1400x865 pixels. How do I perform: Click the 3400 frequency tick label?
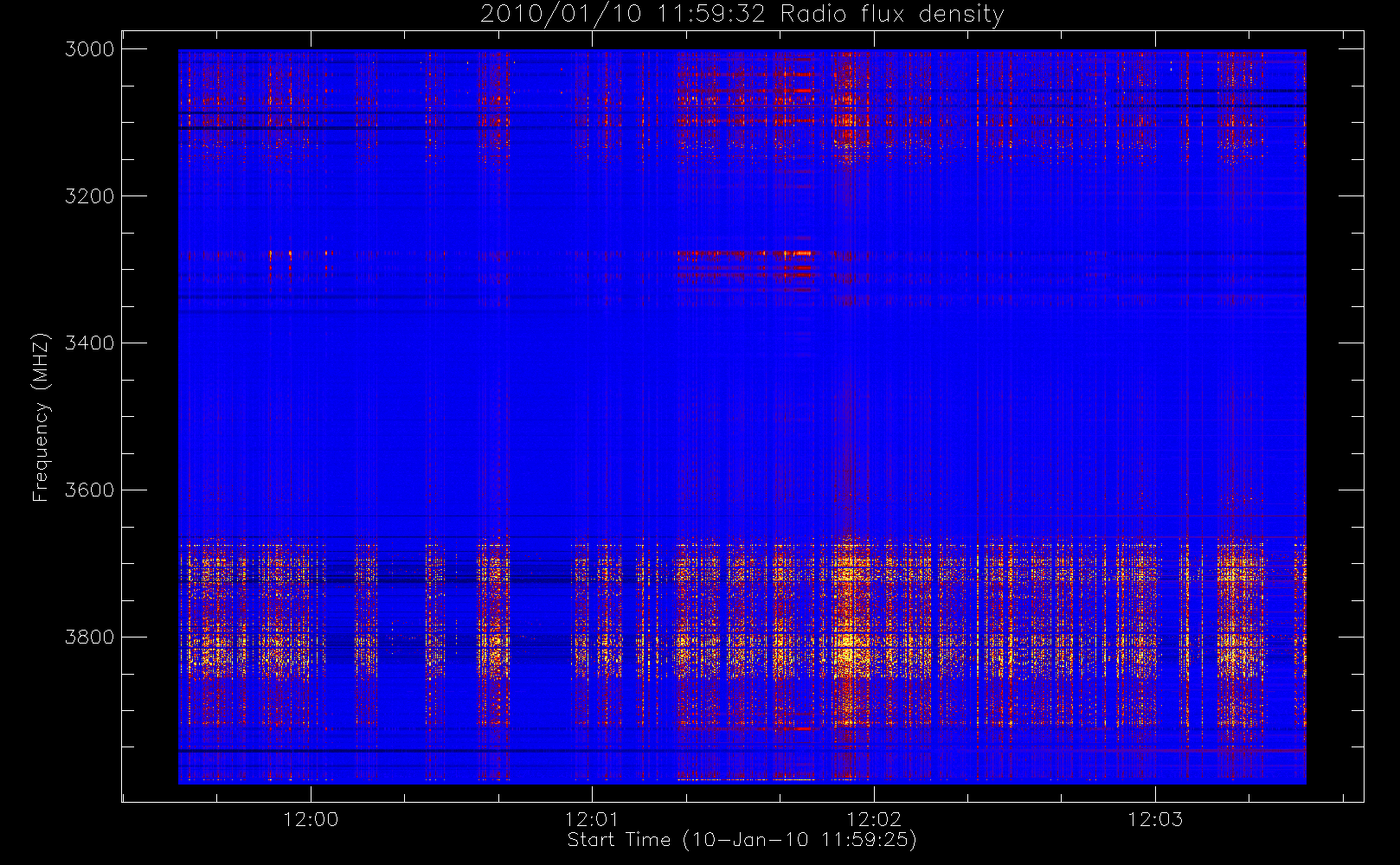point(90,343)
